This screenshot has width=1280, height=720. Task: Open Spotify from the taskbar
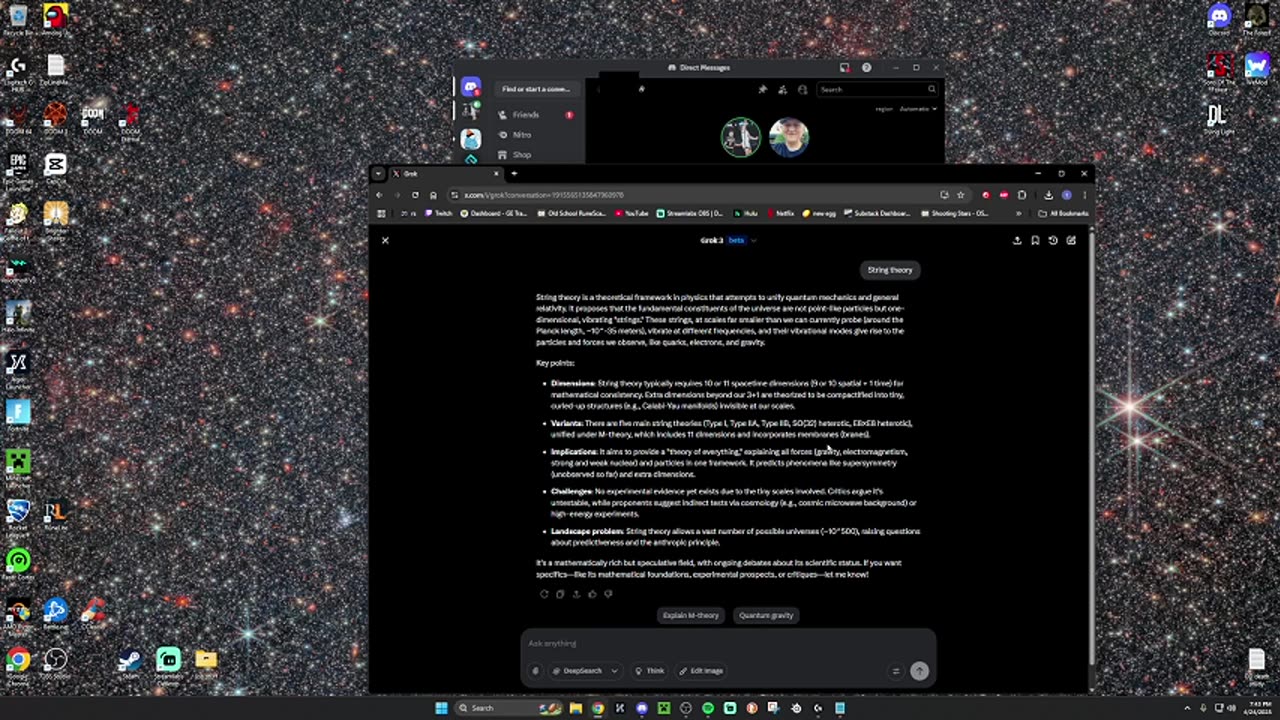[x=708, y=708]
